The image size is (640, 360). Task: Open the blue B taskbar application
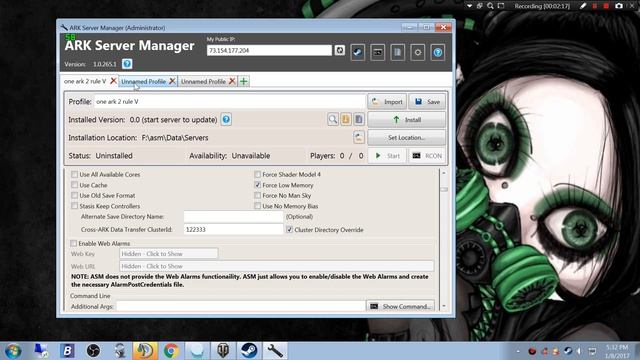click(x=67, y=351)
